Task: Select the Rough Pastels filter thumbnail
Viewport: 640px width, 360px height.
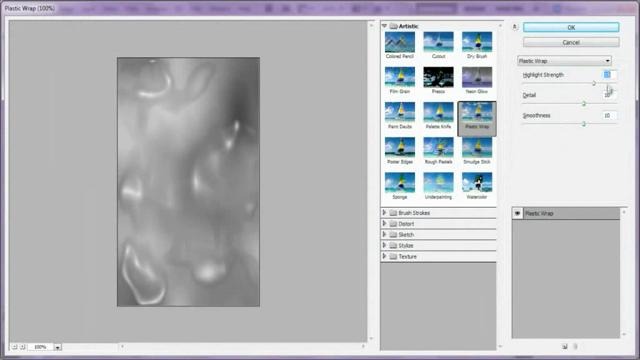Action: (x=438, y=147)
